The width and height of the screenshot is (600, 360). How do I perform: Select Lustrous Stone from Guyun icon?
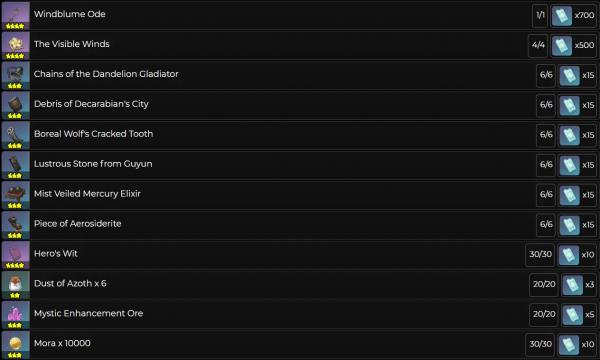coord(16,165)
